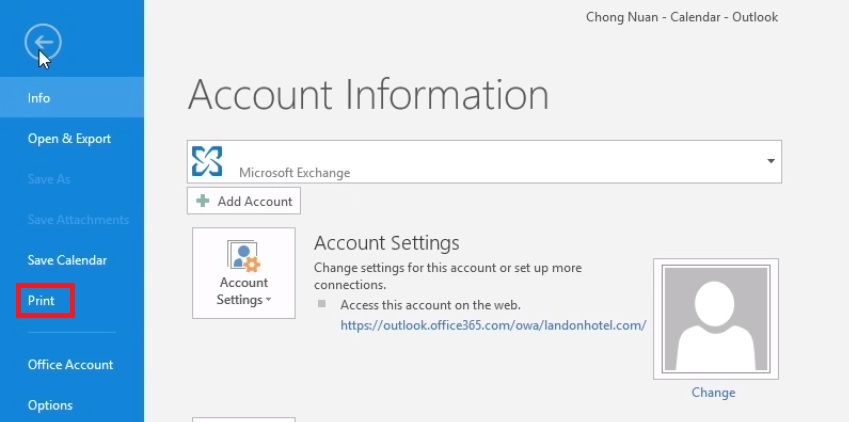Click the greyed Save As item

tap(49, 179)
